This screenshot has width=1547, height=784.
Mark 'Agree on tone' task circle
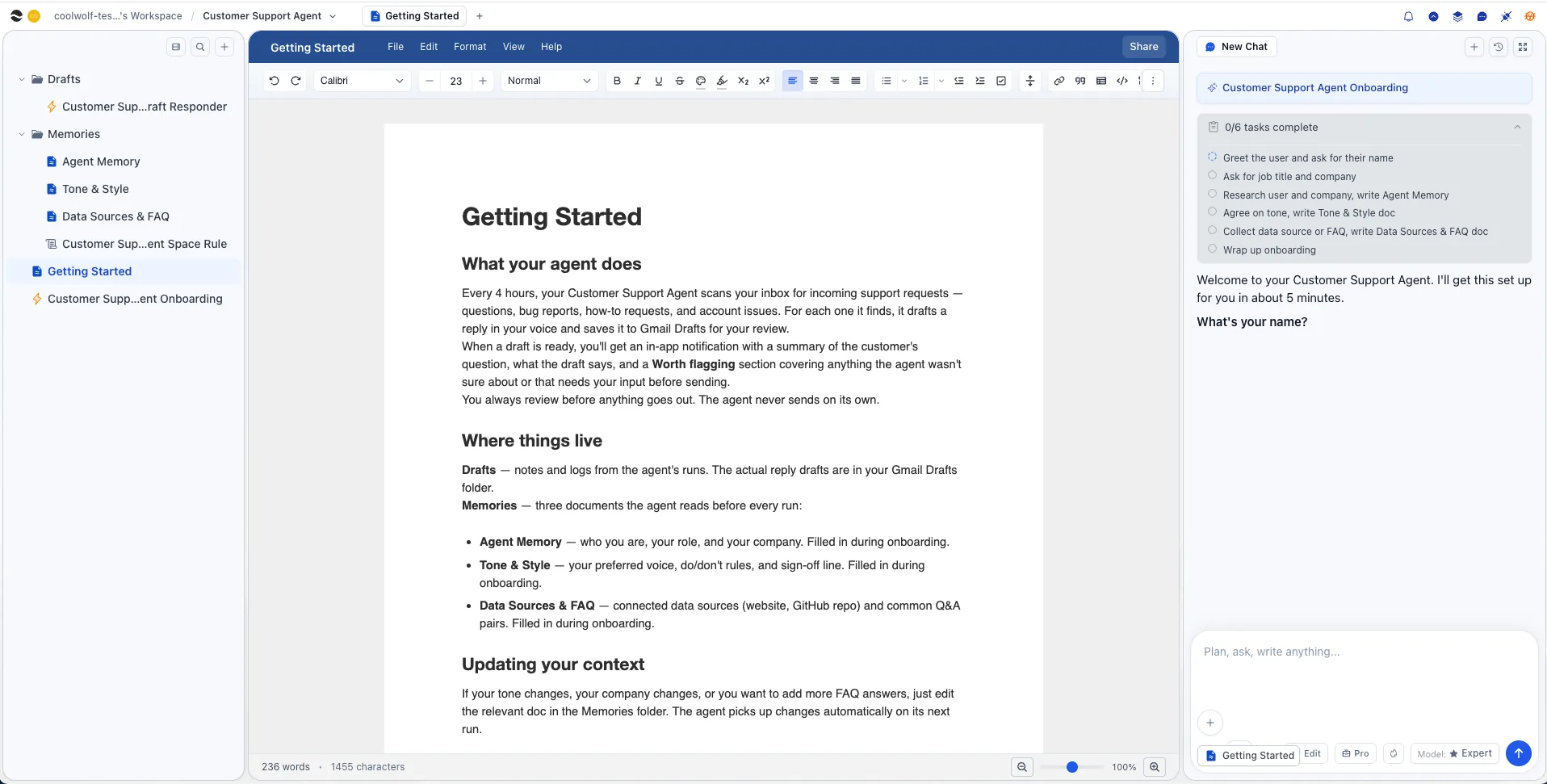[1212, 212]
